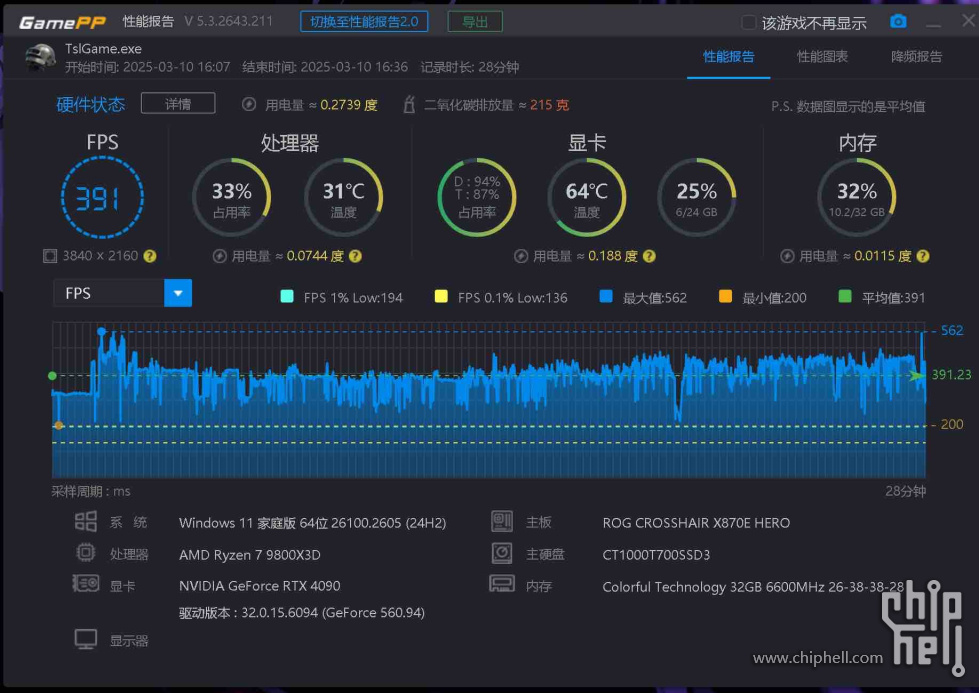Click the Colorful Technology 32GB memory text
Screen dimensions: 979x693
click(x=753, y=587)
